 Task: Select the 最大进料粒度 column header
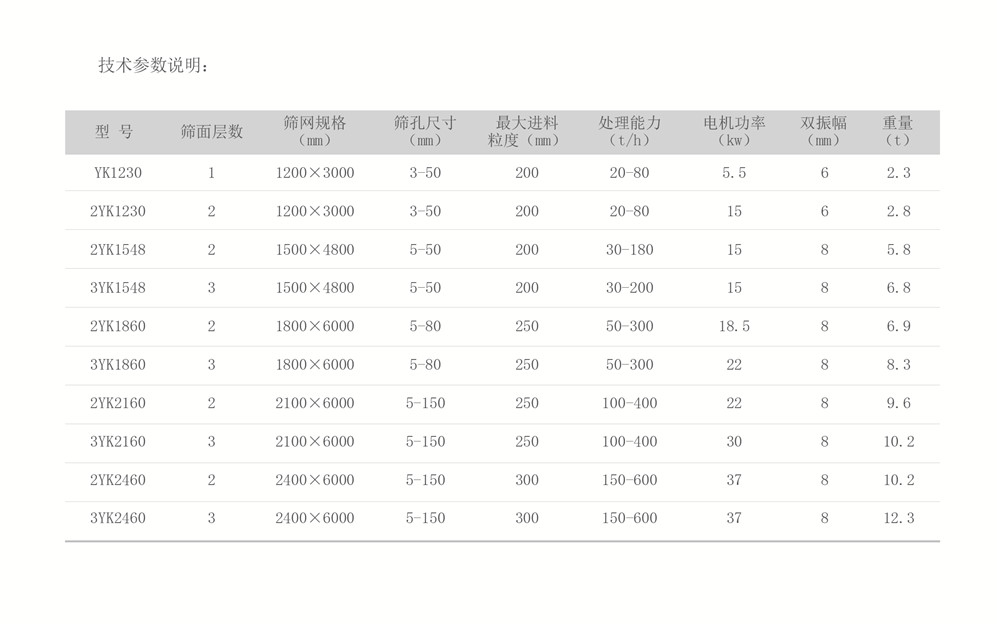526,131
